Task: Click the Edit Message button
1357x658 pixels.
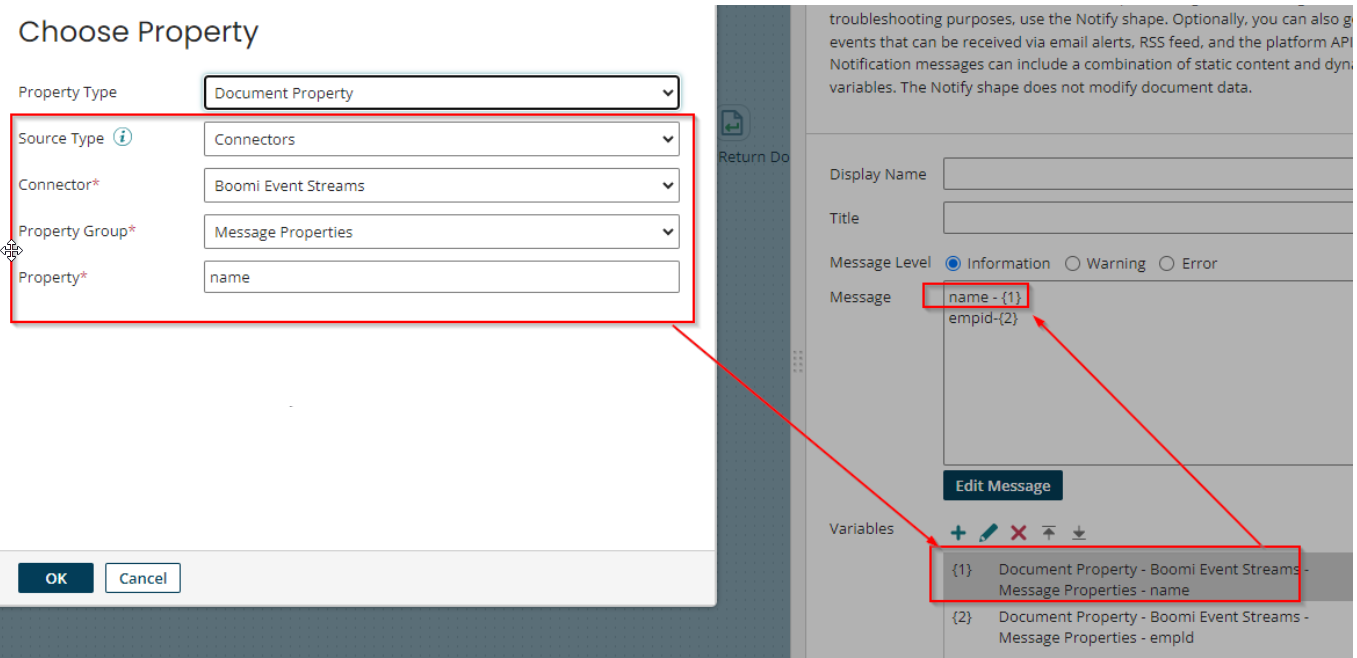Action: (1002, 486)
